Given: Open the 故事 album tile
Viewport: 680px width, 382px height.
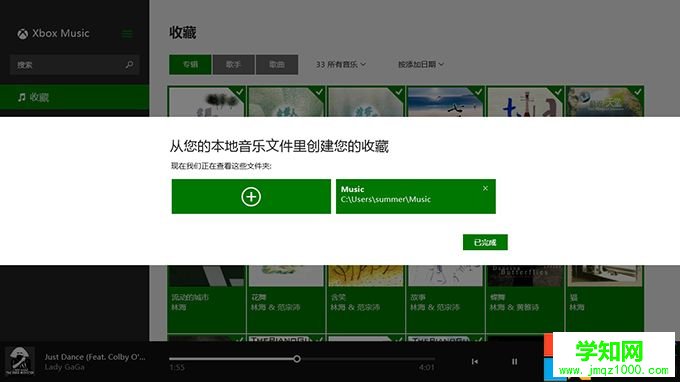Looking at the screenshot, I should coord(445,298).
